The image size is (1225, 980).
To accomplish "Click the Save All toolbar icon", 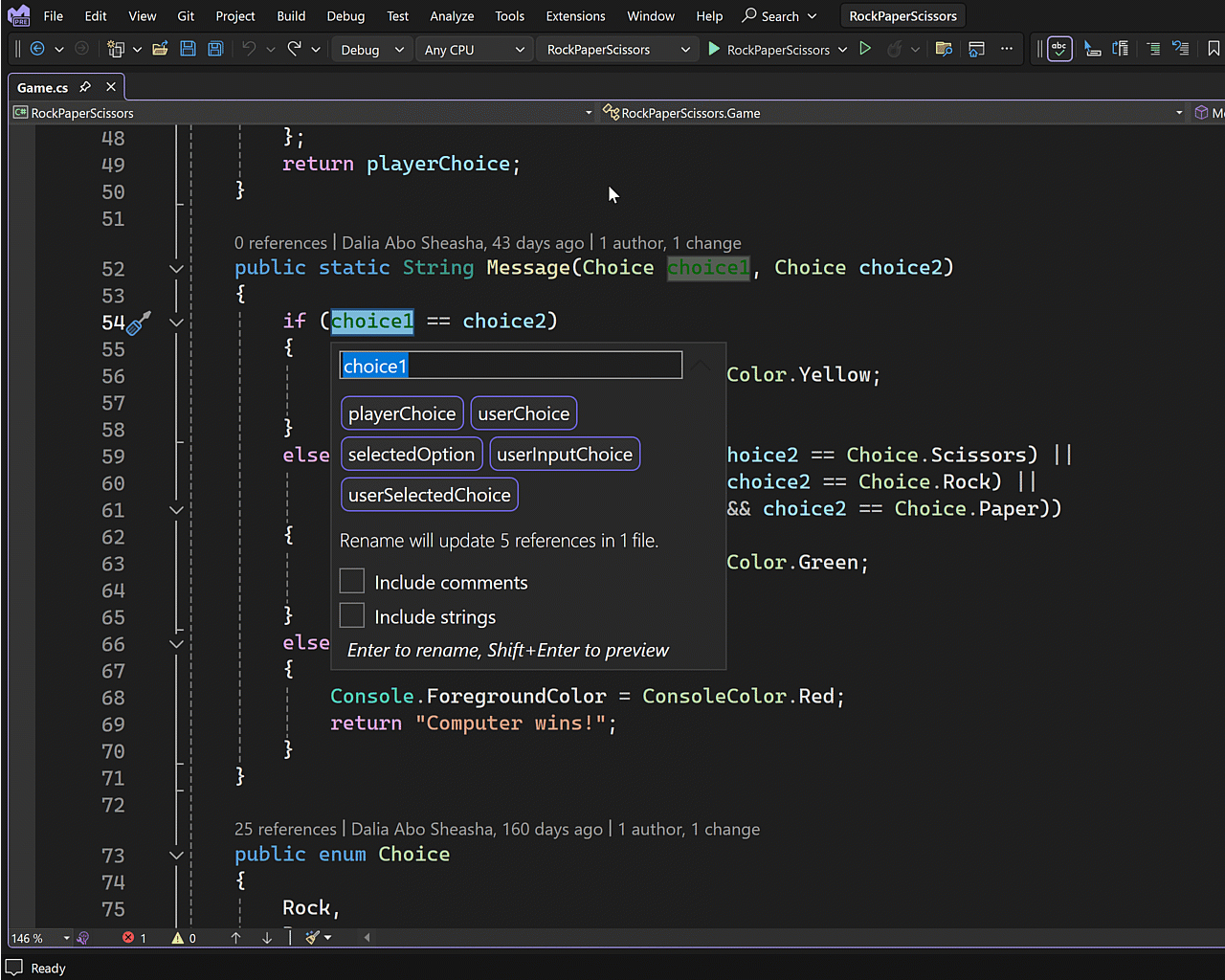I will tap(215, 49).
